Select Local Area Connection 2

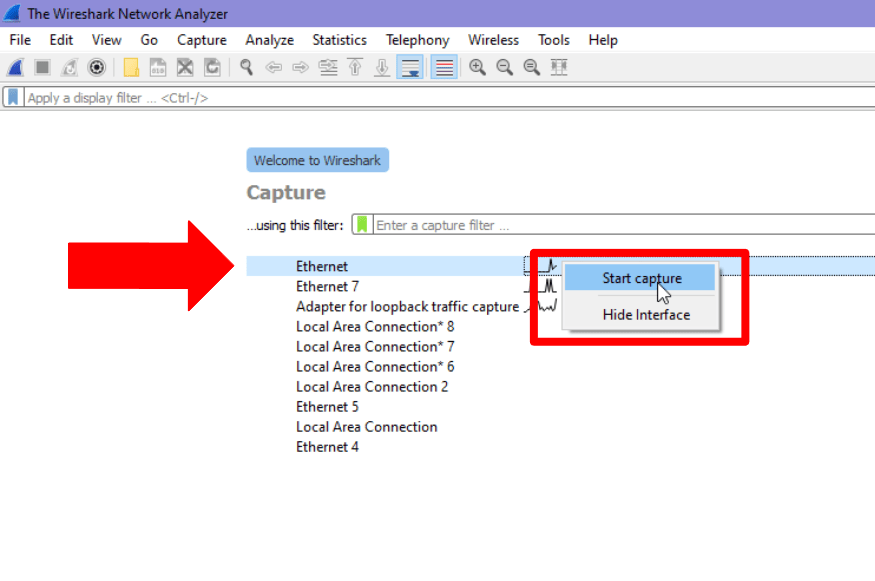[372, 387]
